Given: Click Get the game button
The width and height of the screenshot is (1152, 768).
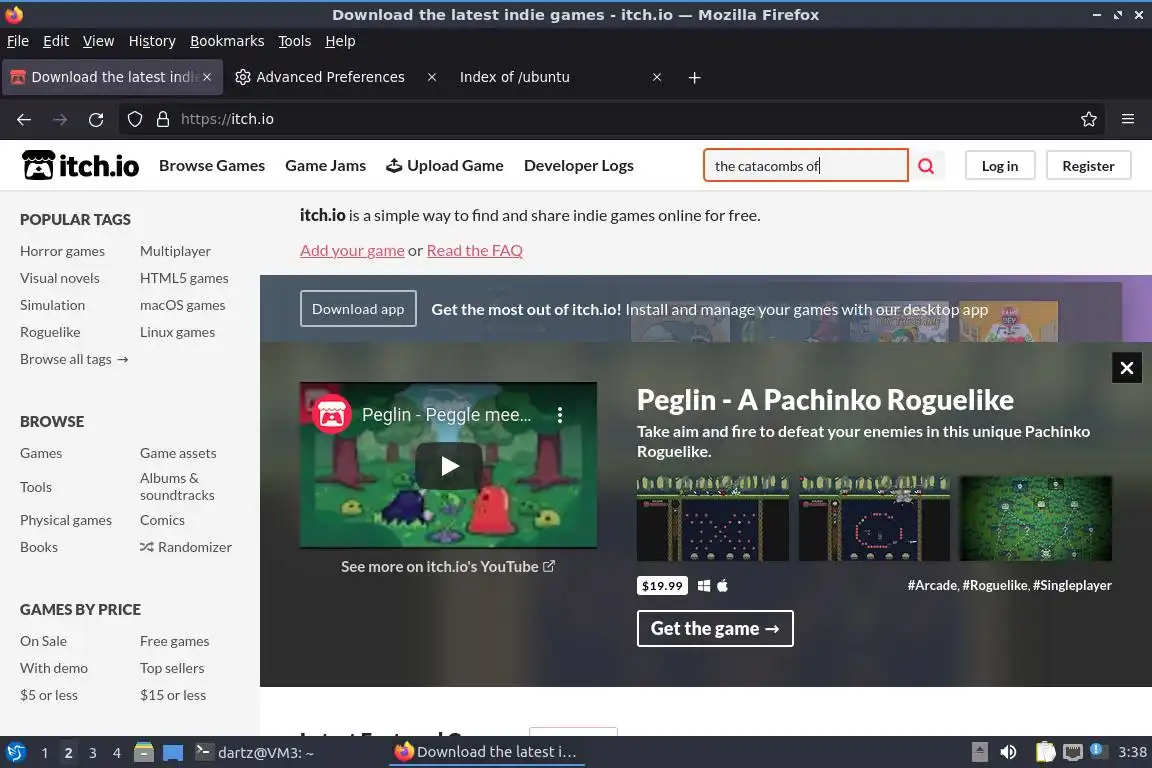Looking at the screenshot, I should coord(715,628).
